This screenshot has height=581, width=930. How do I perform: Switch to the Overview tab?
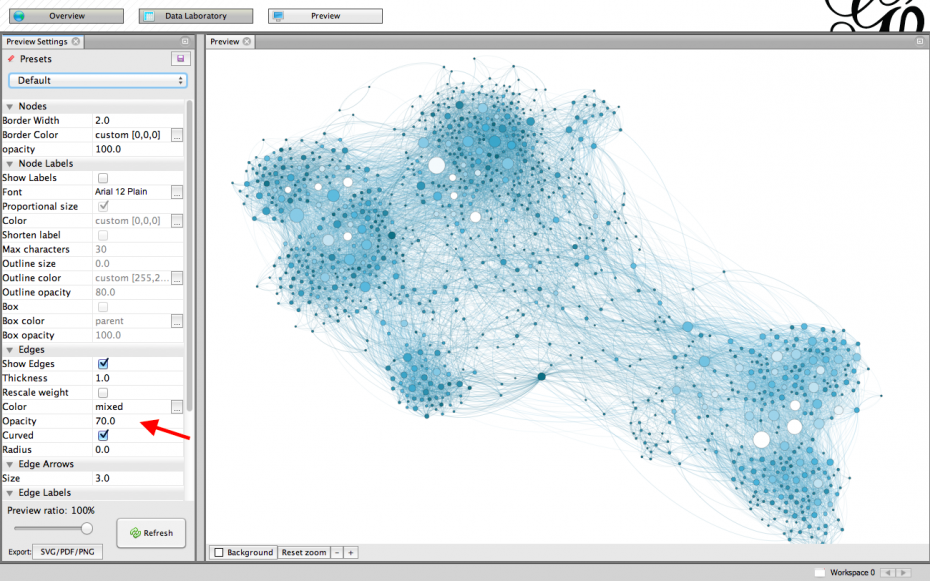click(66, 16)
